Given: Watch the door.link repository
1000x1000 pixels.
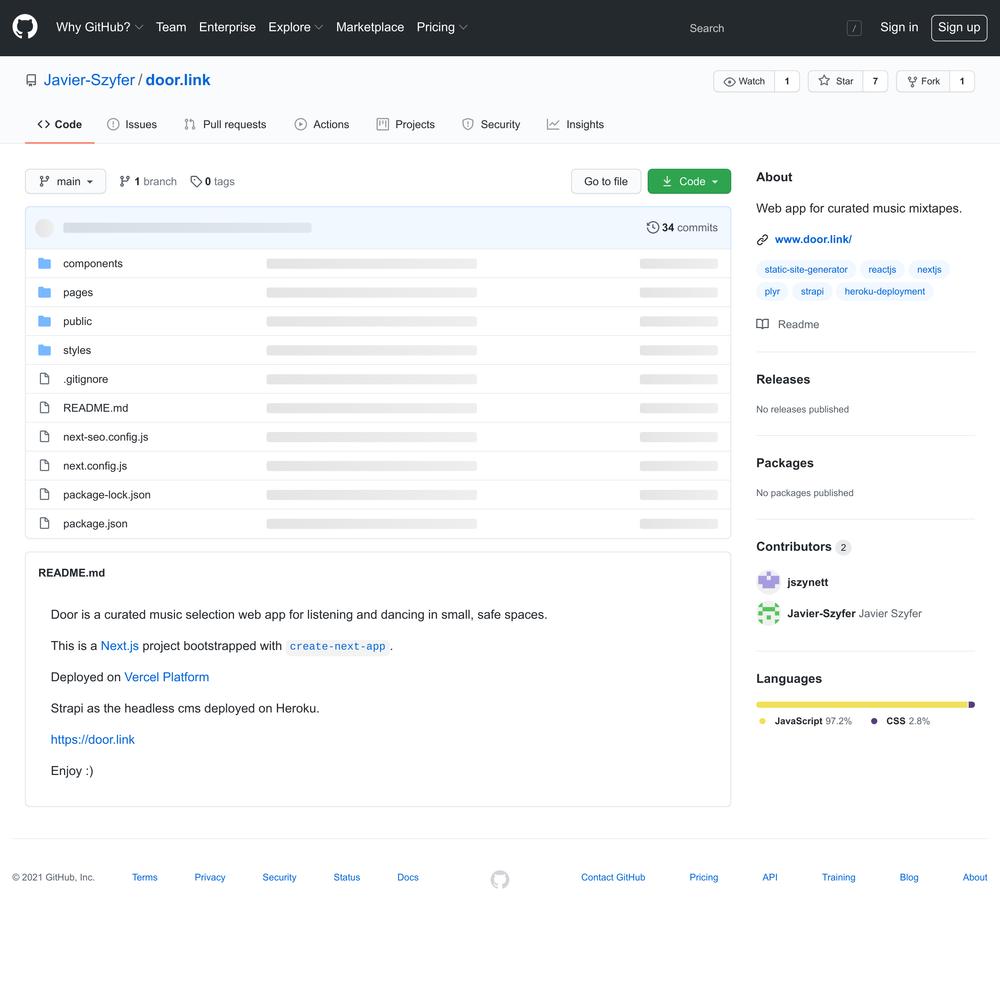Looking at the screenshot, I should [744, 82].
